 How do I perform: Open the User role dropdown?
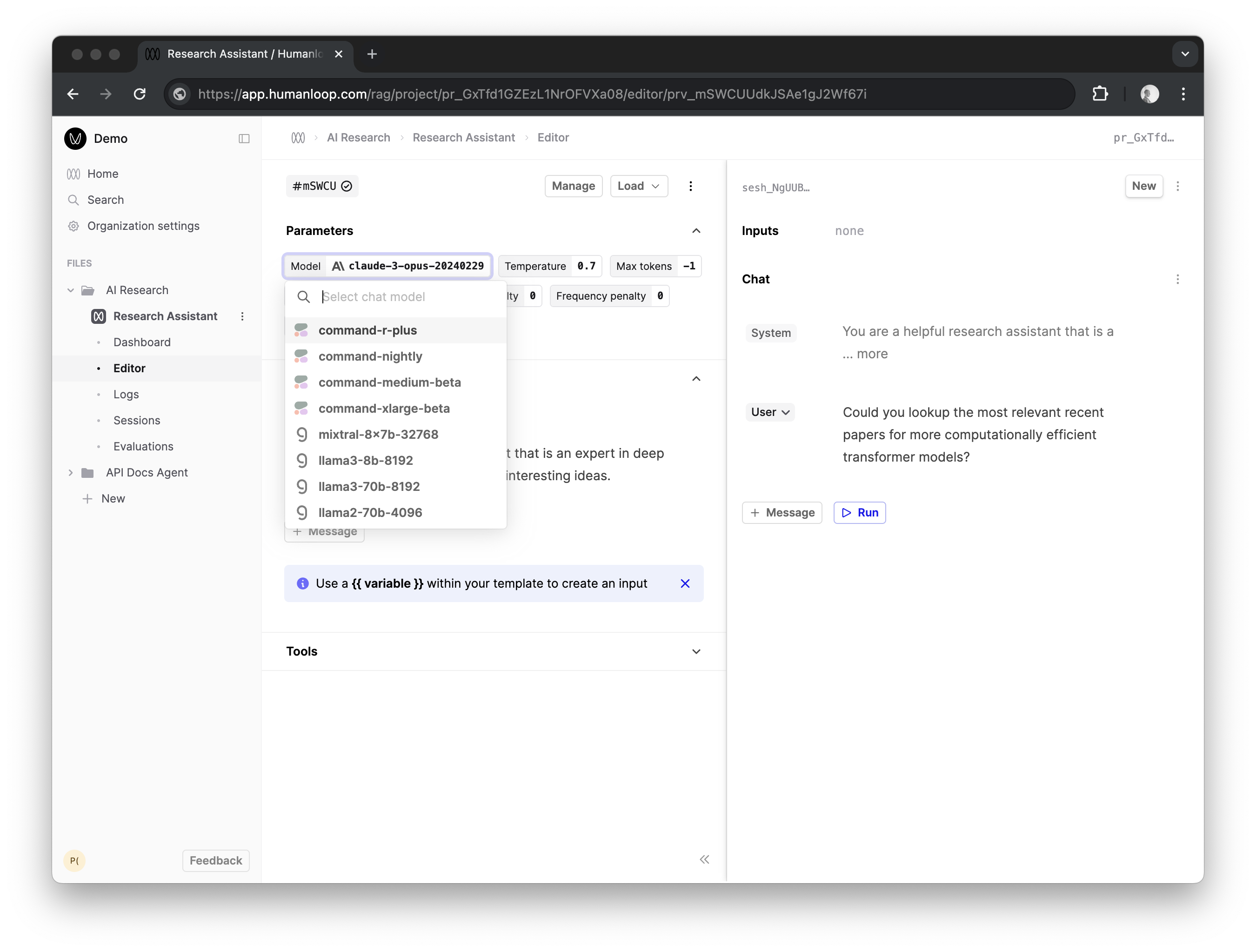(770, 412)
